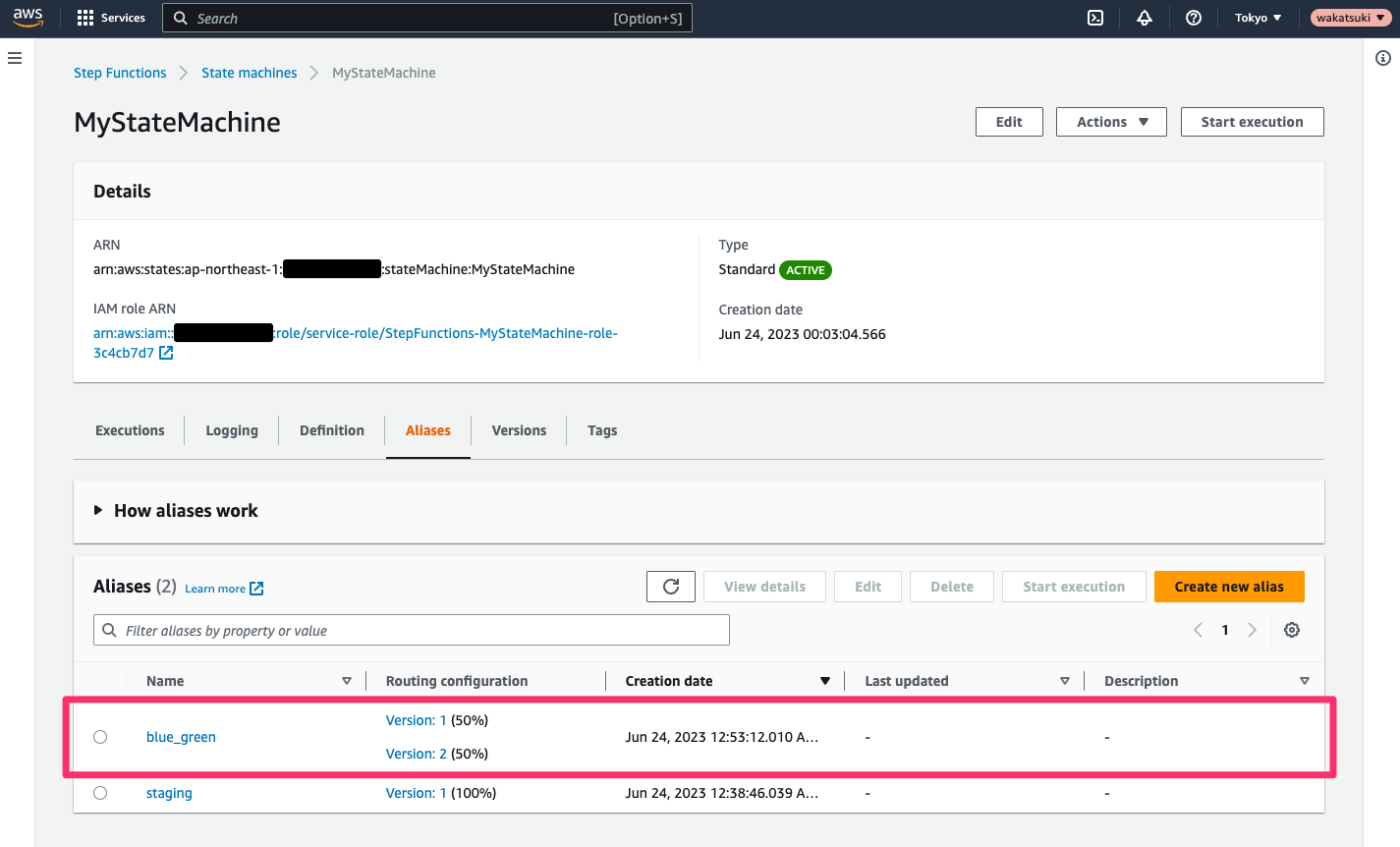1400x847 pixels.
Task: Open the State machines breadcrumb link
Action: (x=249, y=72)
